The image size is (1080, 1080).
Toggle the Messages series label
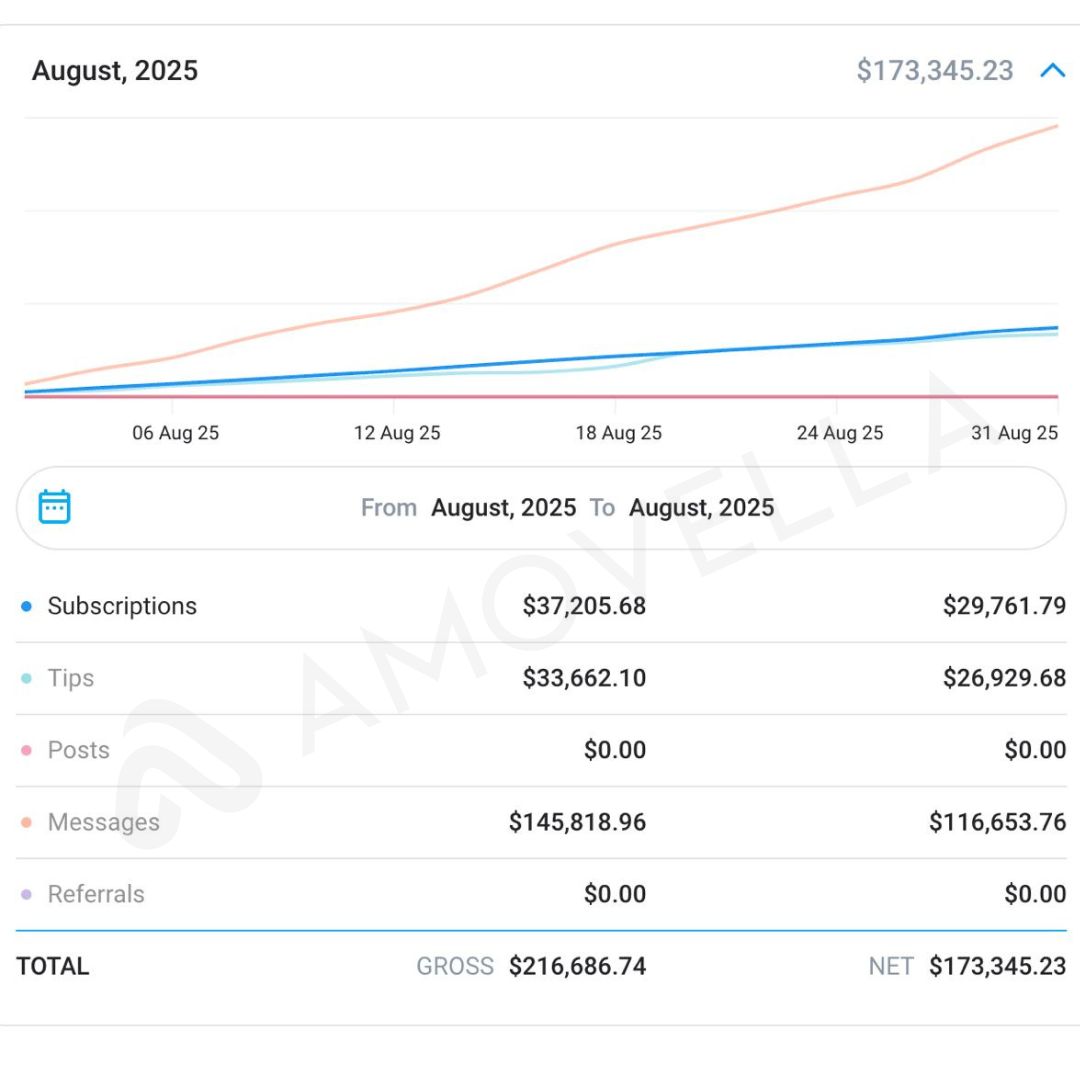click(x=103, y=822)
